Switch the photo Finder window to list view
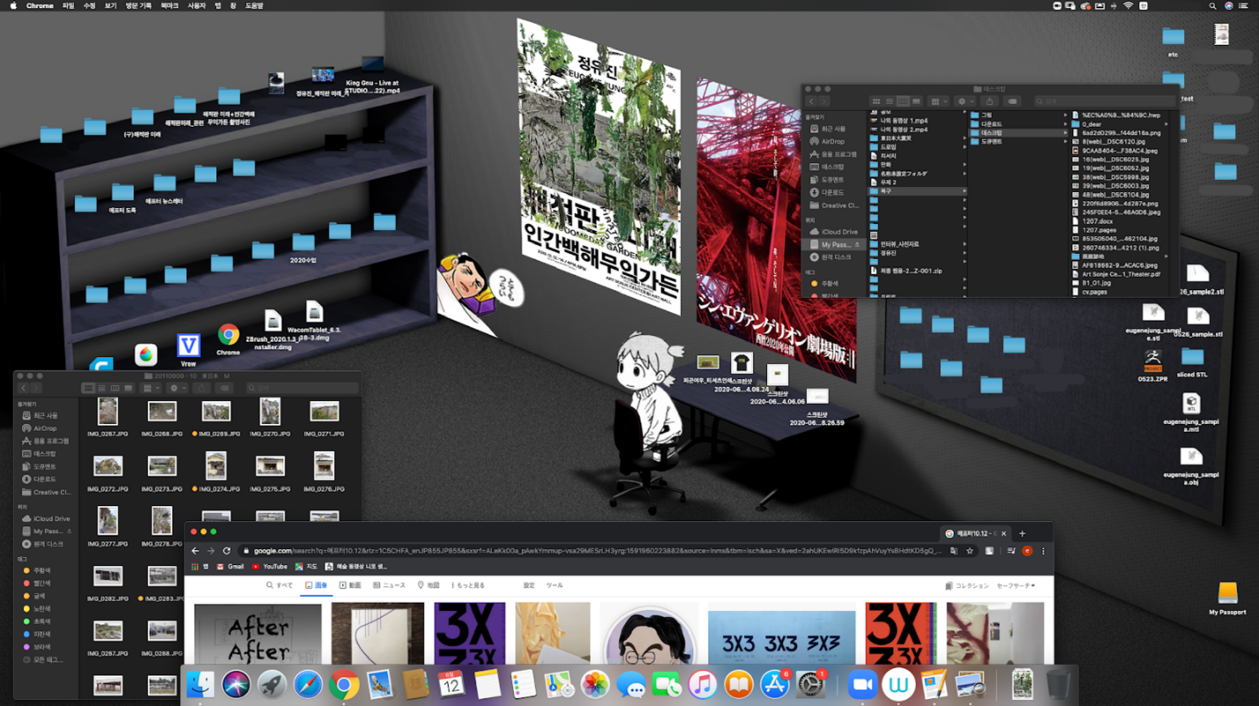Image resolution: width=1259 pixels, height=706 pixels. click(101, 388)
